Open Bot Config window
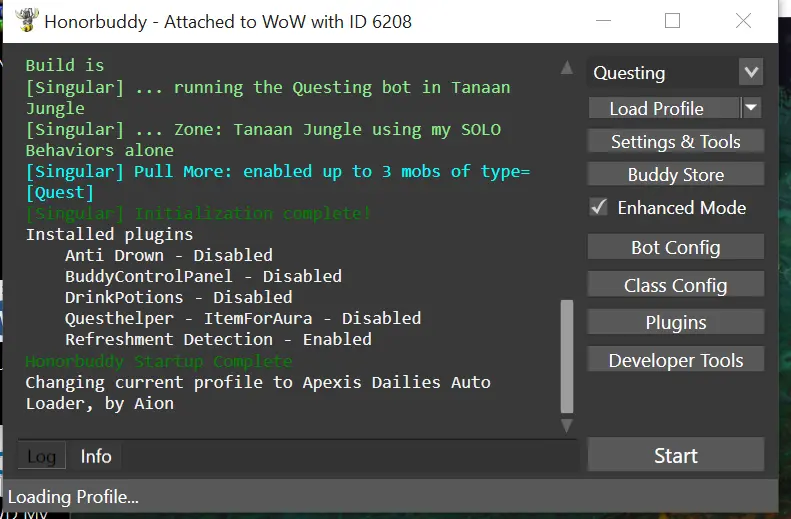This screenshot has width=791, height=519. point(675,247)
